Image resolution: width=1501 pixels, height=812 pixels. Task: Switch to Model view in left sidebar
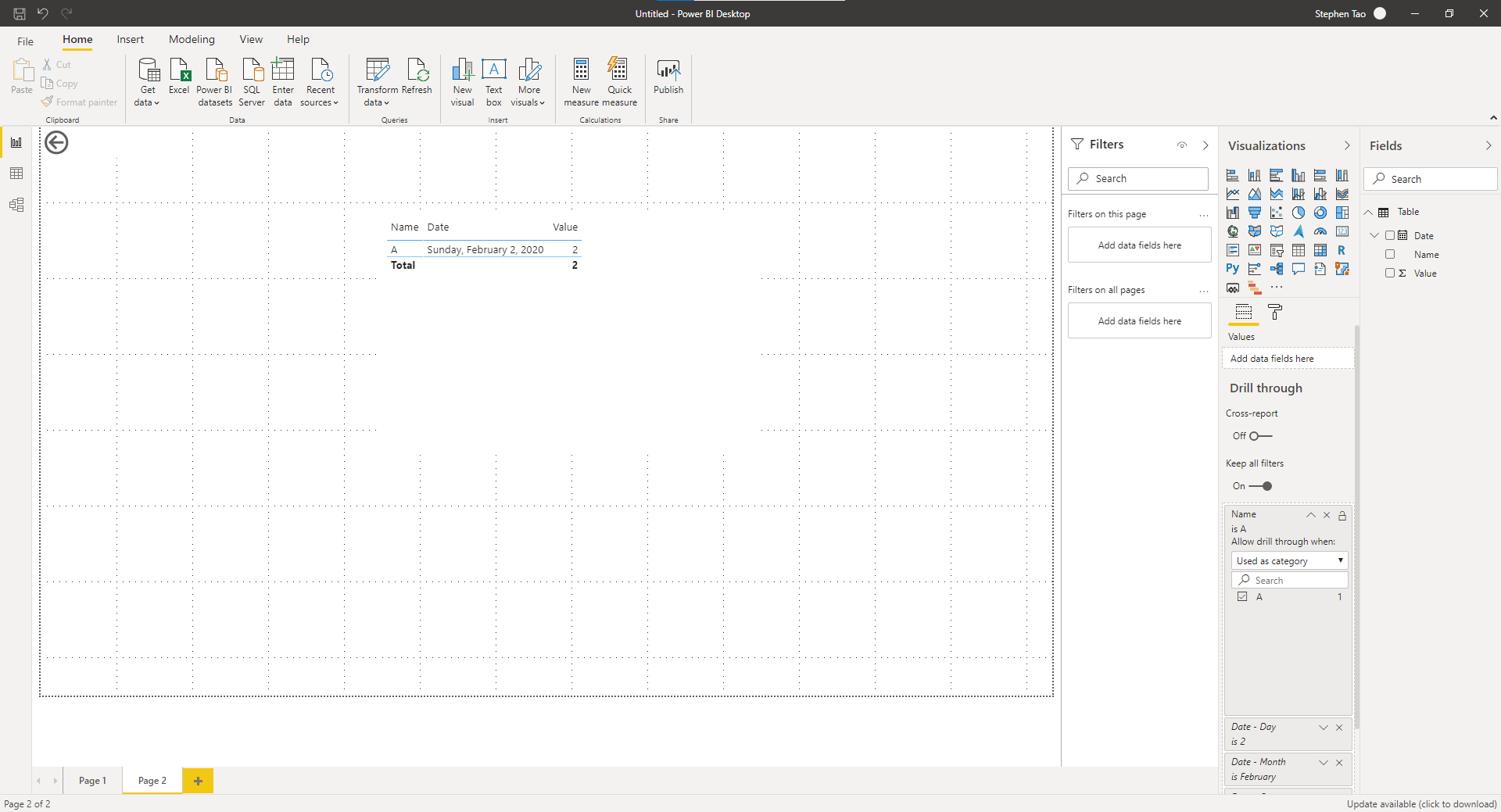tap(16, 205)
